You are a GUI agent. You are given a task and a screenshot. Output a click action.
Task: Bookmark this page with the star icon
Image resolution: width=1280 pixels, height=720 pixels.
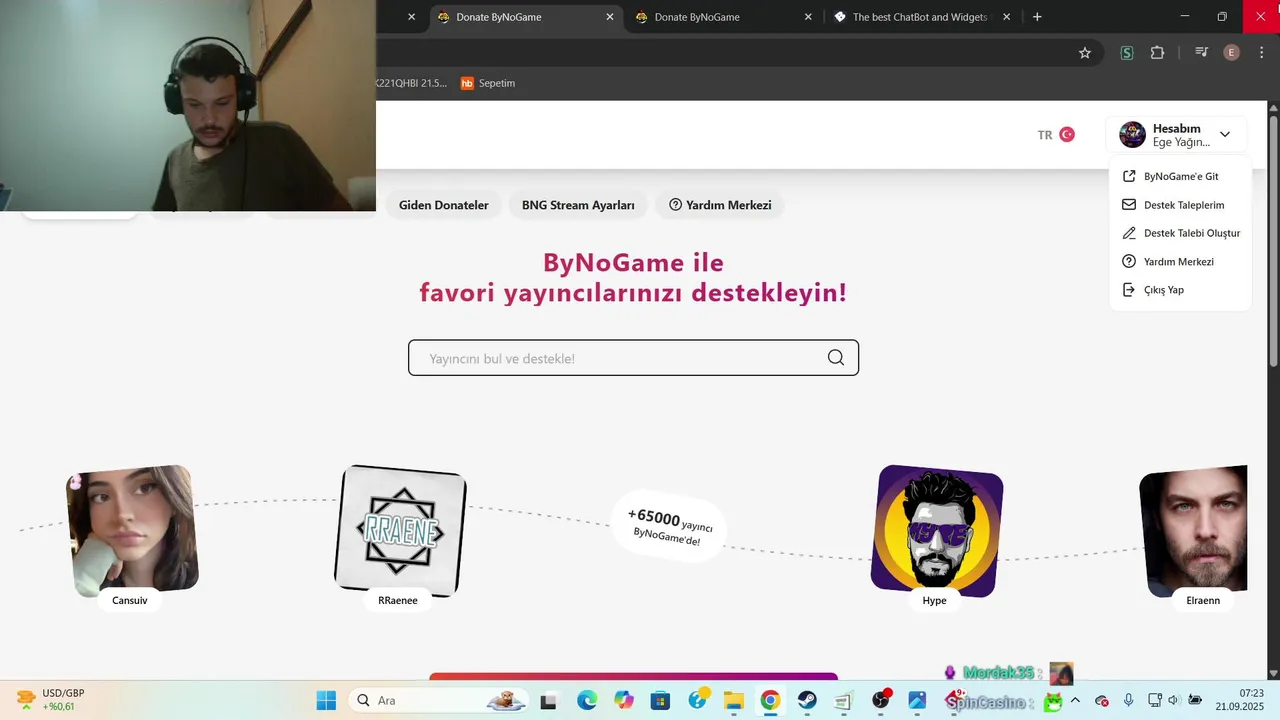pyautogui.click(x=1085, y=53)
